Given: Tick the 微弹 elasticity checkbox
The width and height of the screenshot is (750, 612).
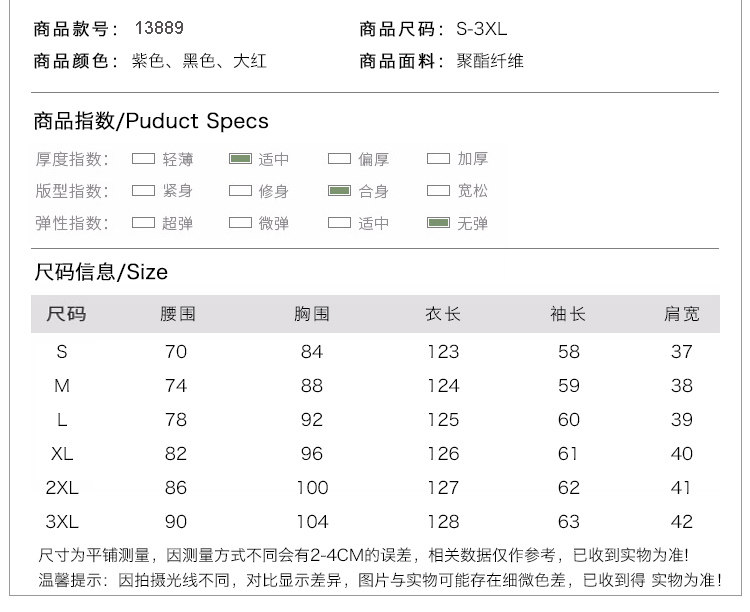Looking at the screenshot, I should [240, 223].
